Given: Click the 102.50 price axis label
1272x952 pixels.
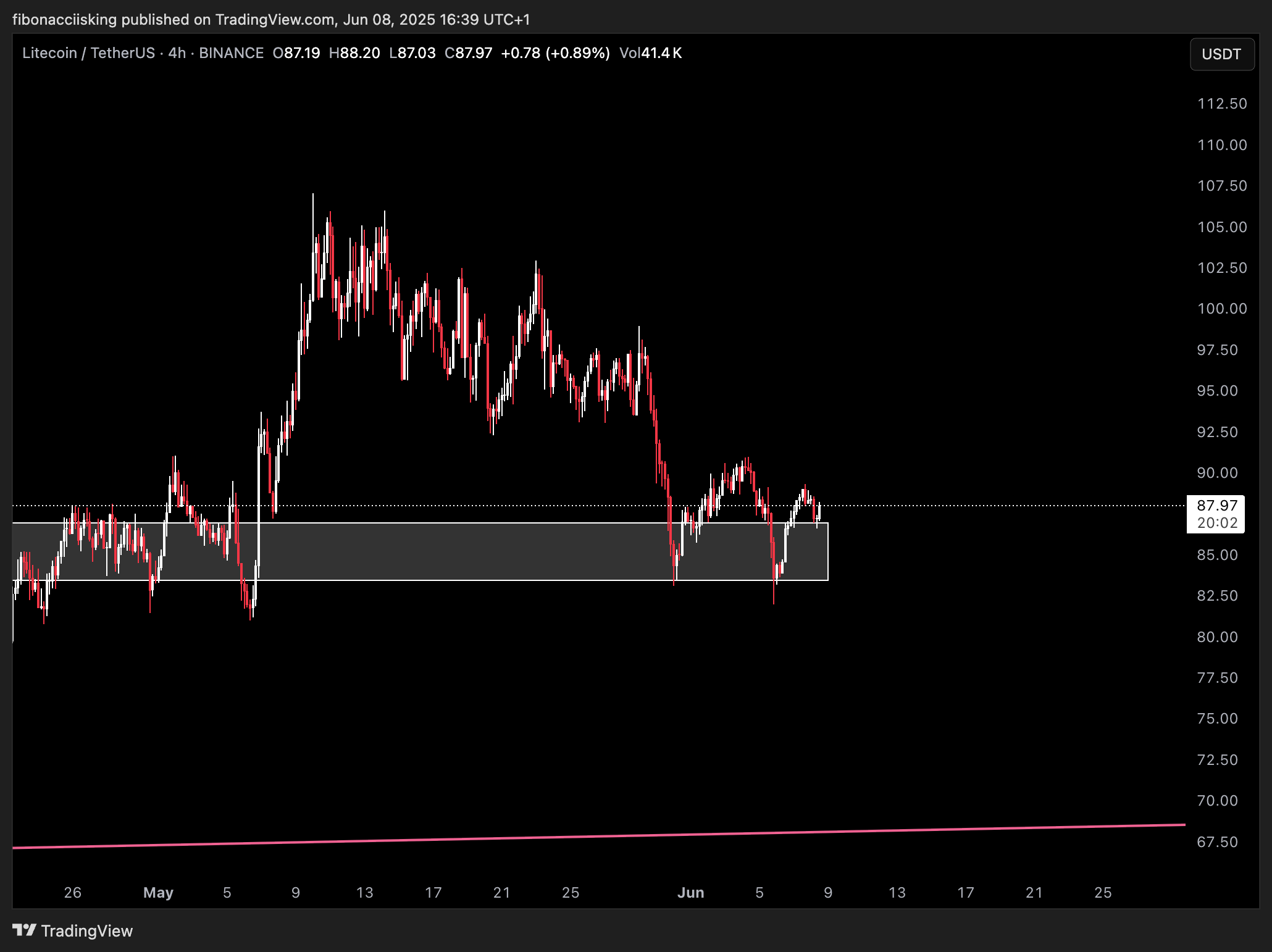Looking at the screenshot, I should 1222,268.
